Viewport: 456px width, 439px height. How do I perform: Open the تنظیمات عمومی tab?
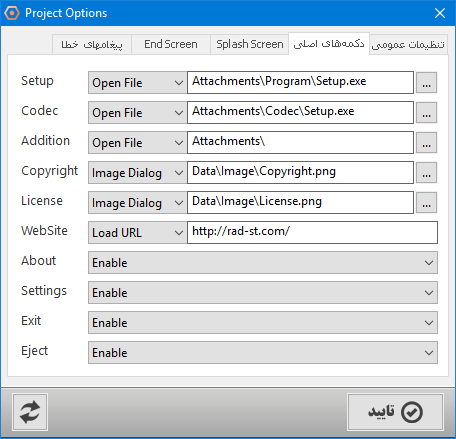click(x=408, y=44)
